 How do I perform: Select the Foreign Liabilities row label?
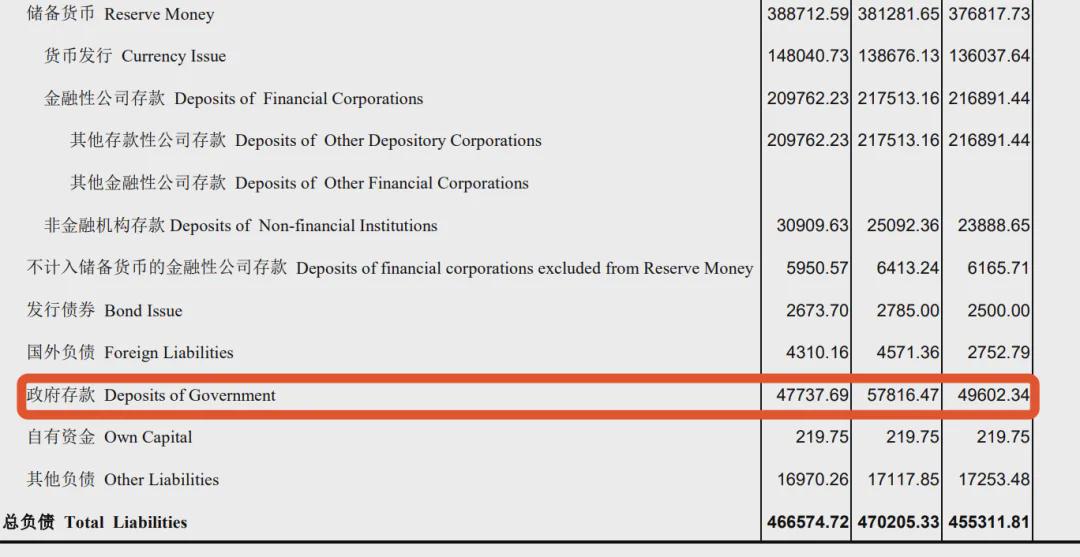(x=130, y=353)
